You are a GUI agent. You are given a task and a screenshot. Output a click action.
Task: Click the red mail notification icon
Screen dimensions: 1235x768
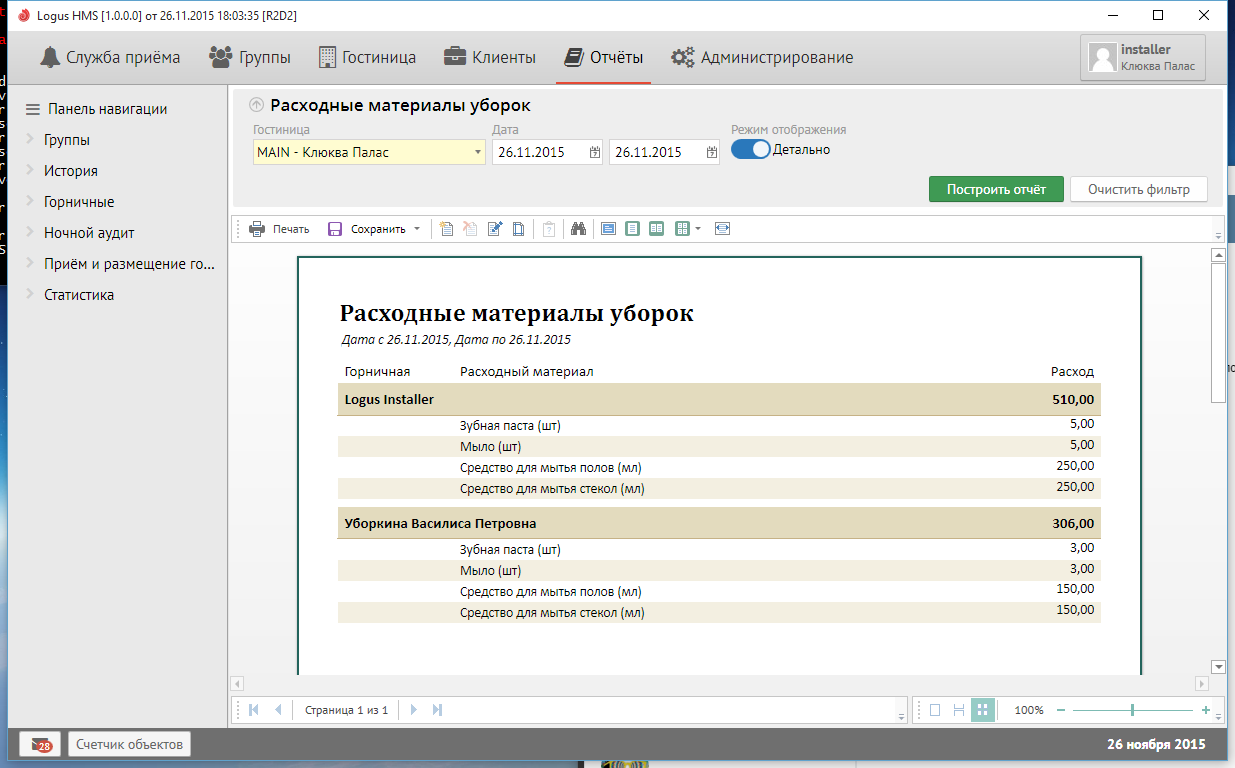tap(40, 744)
